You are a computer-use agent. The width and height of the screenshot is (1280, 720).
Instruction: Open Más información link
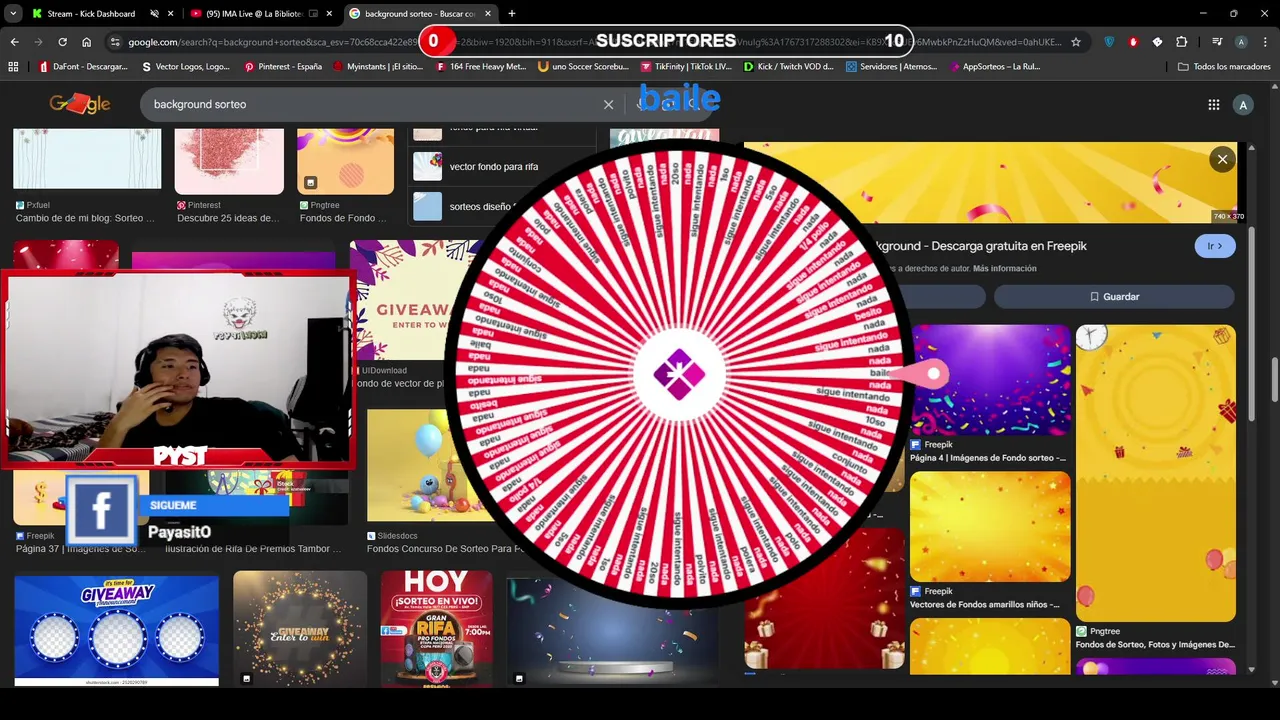tap(1004, 269)
